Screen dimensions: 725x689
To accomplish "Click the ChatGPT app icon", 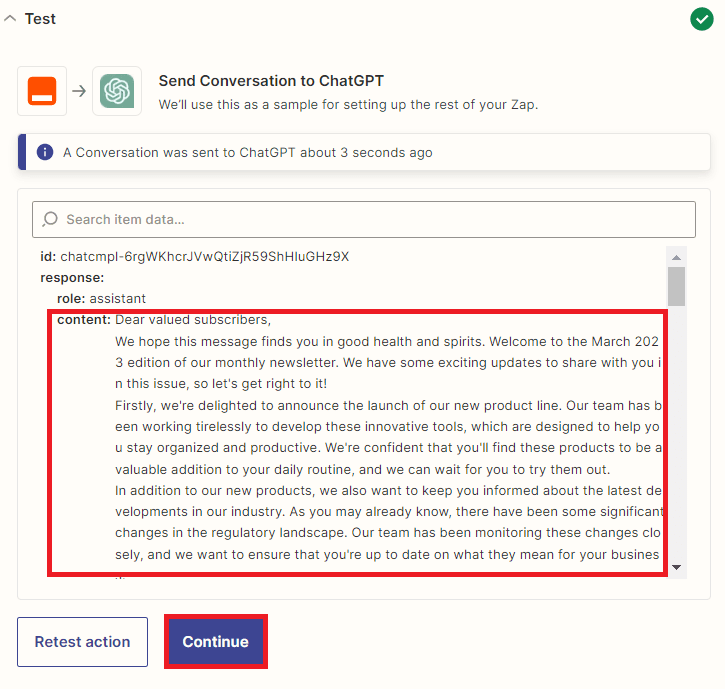I will [x=117, y=92].
